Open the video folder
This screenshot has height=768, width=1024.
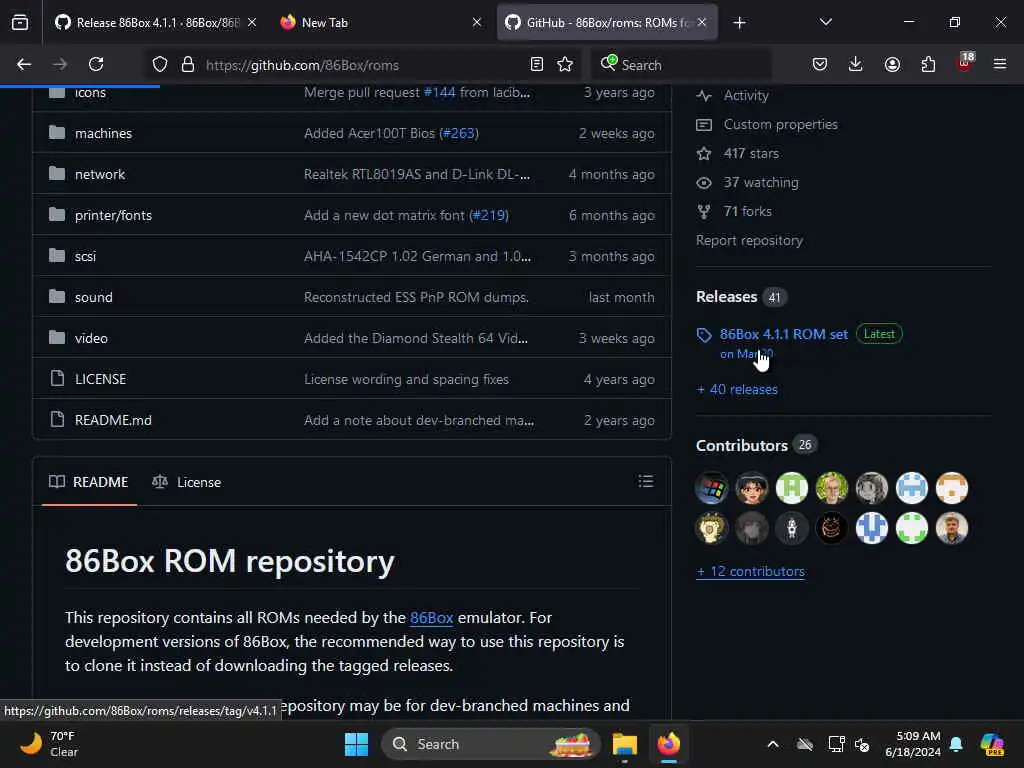[91, 338]
